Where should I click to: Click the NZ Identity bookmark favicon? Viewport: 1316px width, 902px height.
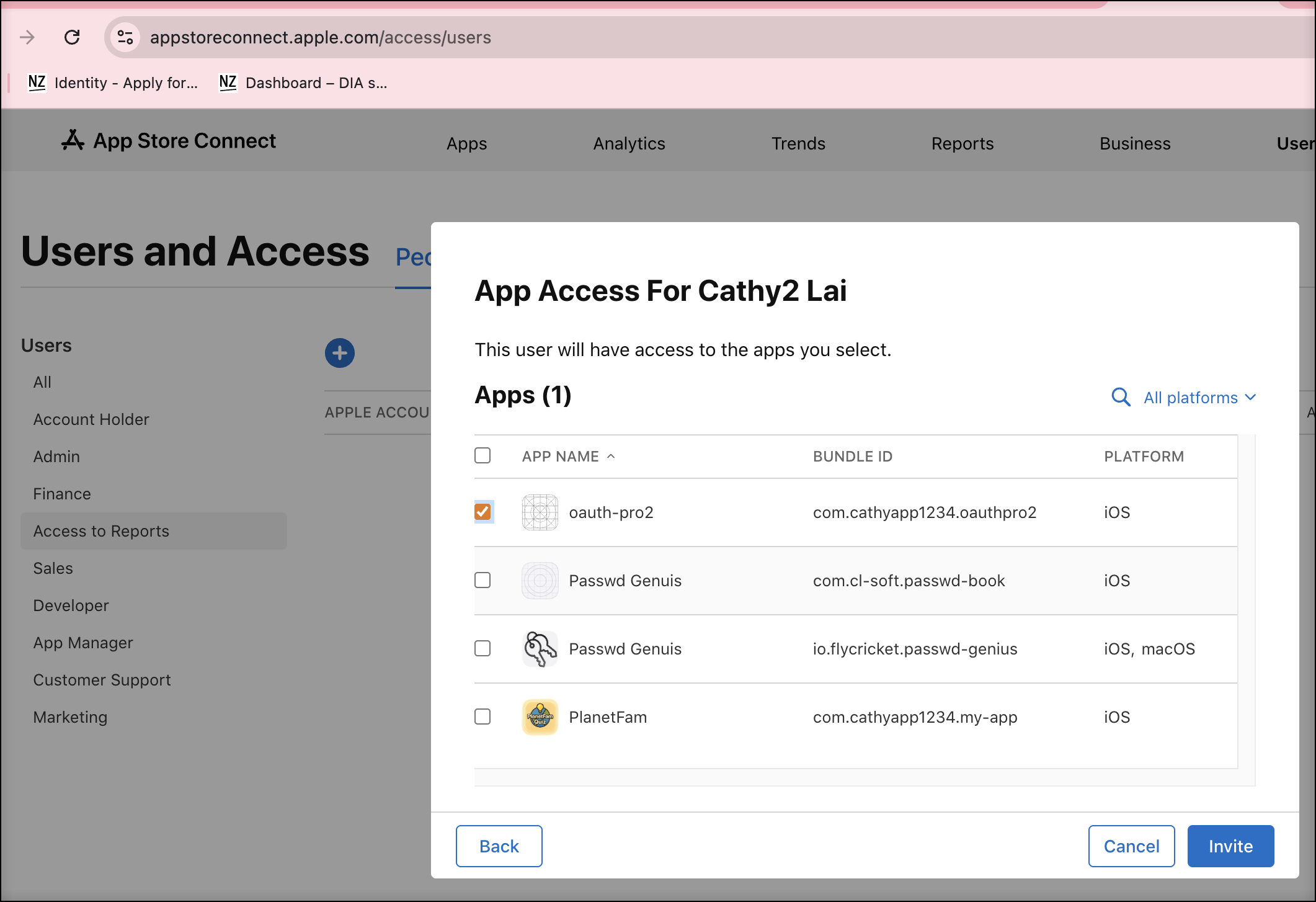coord(37,83)
